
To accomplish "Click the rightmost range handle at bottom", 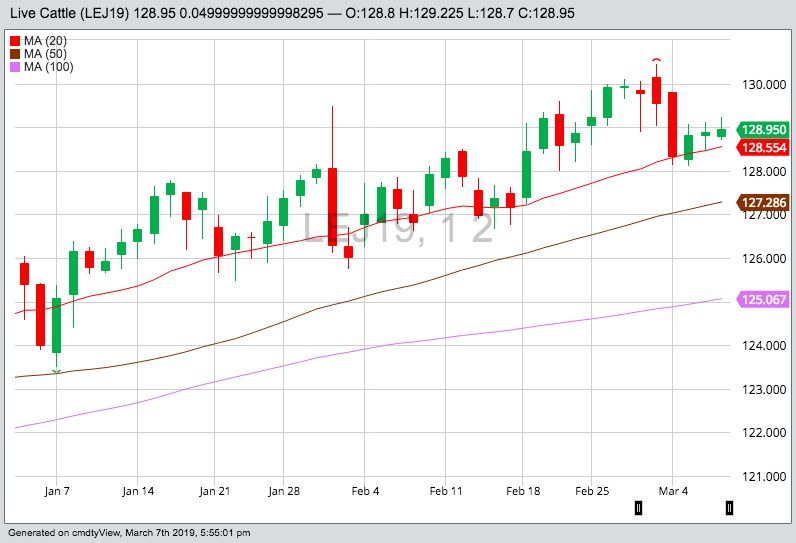I will pyautogui.click(x=730, y=508).
